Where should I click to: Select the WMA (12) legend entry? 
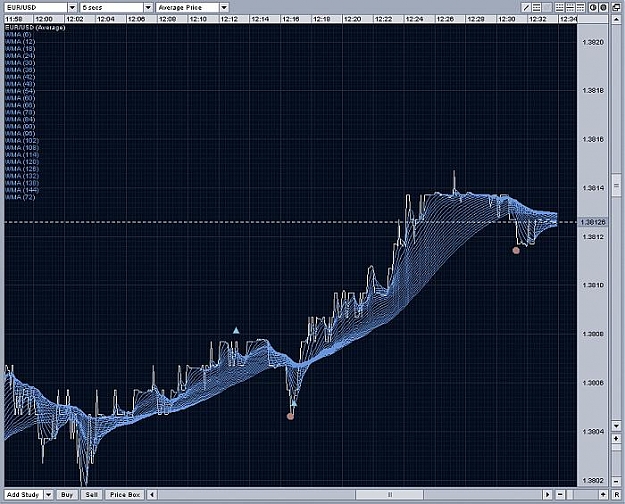20,42
